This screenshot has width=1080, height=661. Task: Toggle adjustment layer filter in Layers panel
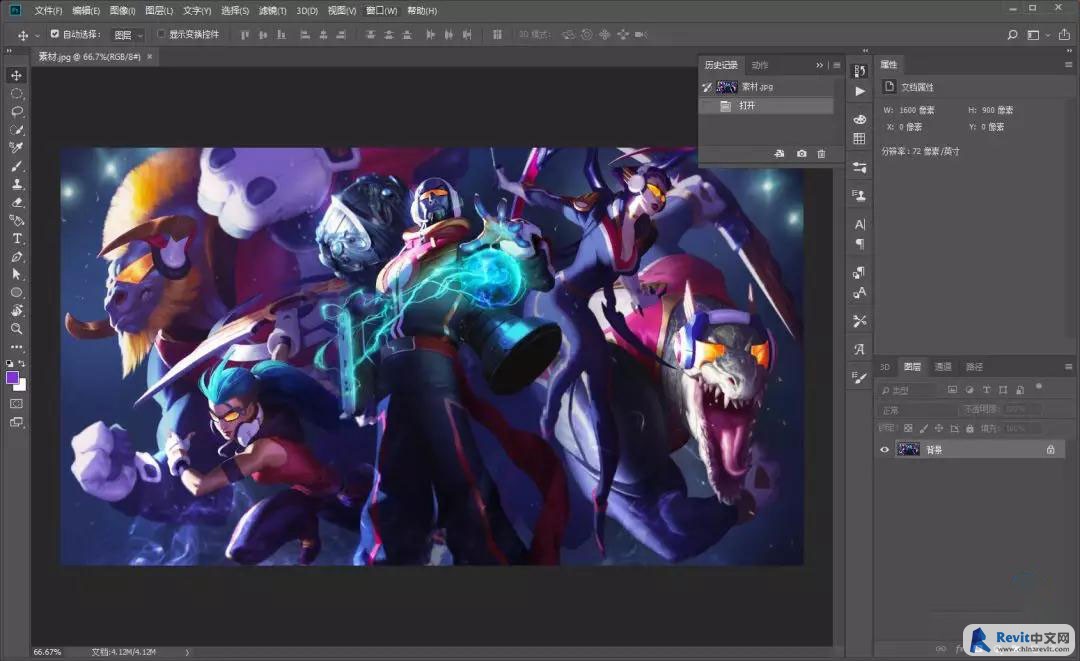(970, 390)
